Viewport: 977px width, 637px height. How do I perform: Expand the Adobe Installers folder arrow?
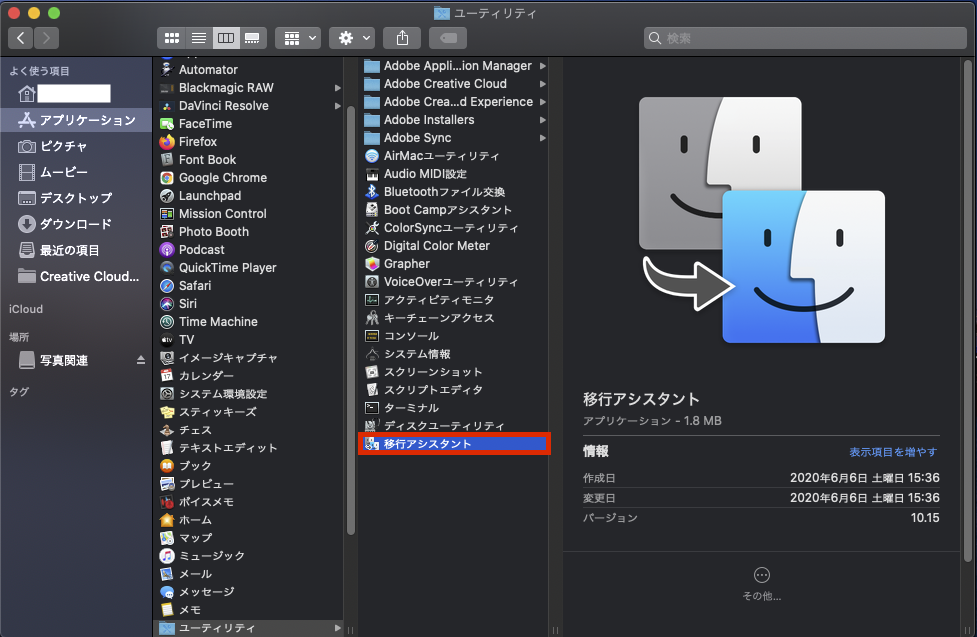pos(543,120)
